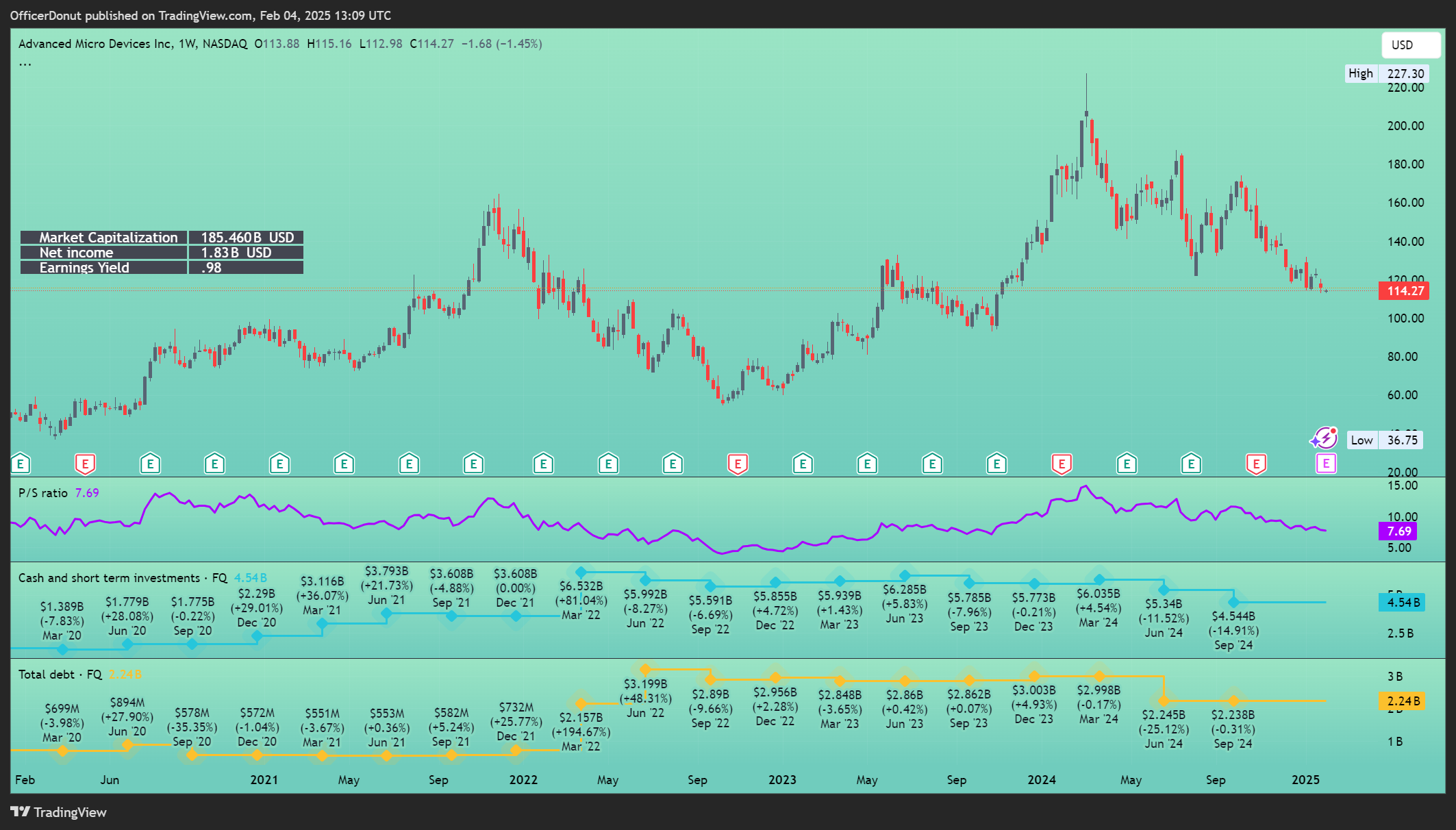Open the three-dot legend menu under the title

pos(25,64)
